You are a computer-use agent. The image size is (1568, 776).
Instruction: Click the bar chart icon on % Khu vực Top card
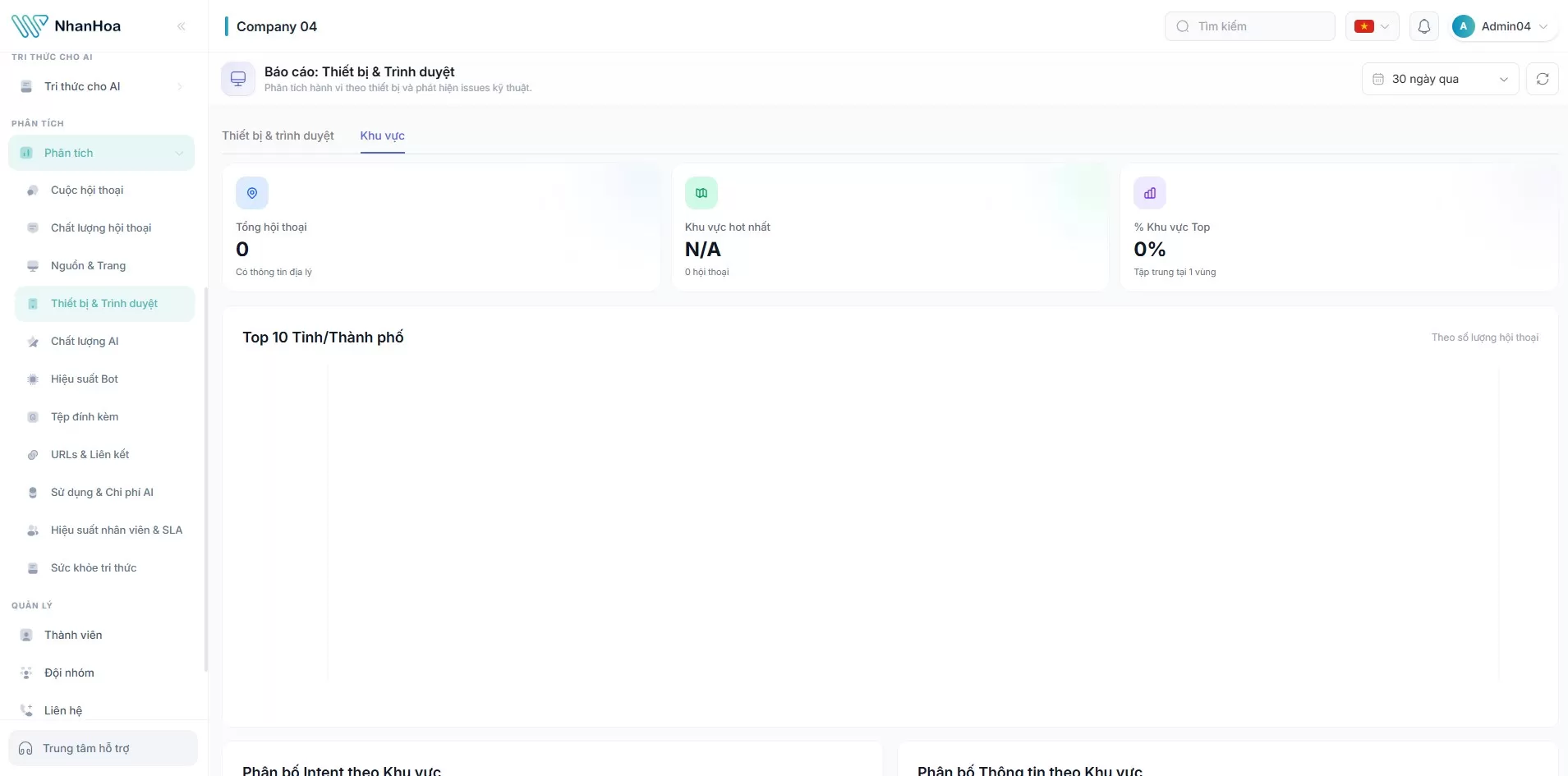pos(1150,193)
